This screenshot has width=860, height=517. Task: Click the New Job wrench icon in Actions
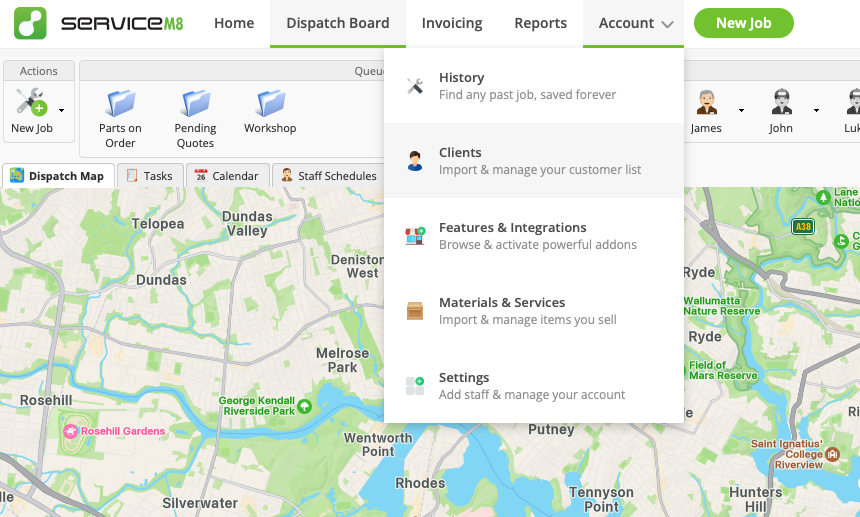click(31, 102)
